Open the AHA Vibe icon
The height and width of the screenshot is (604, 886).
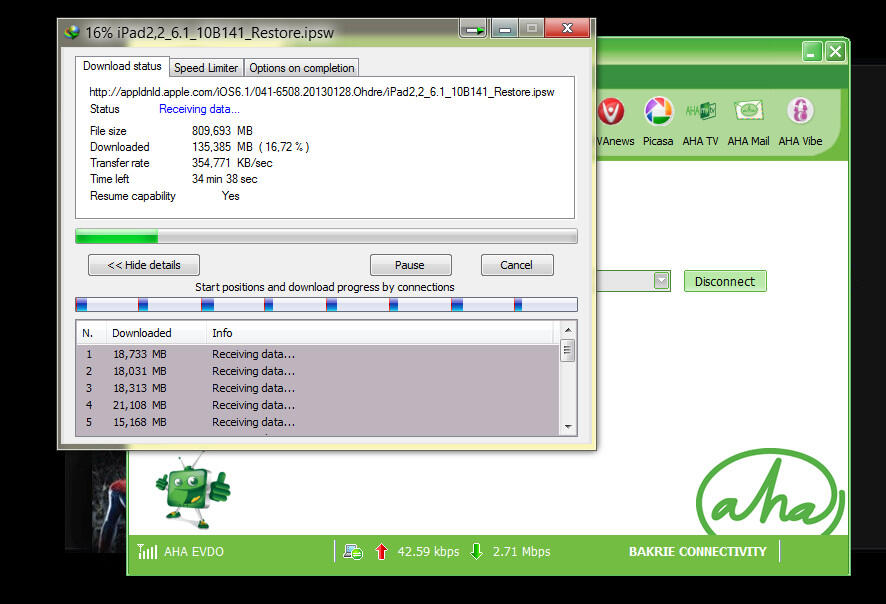(x=800, y=111)
